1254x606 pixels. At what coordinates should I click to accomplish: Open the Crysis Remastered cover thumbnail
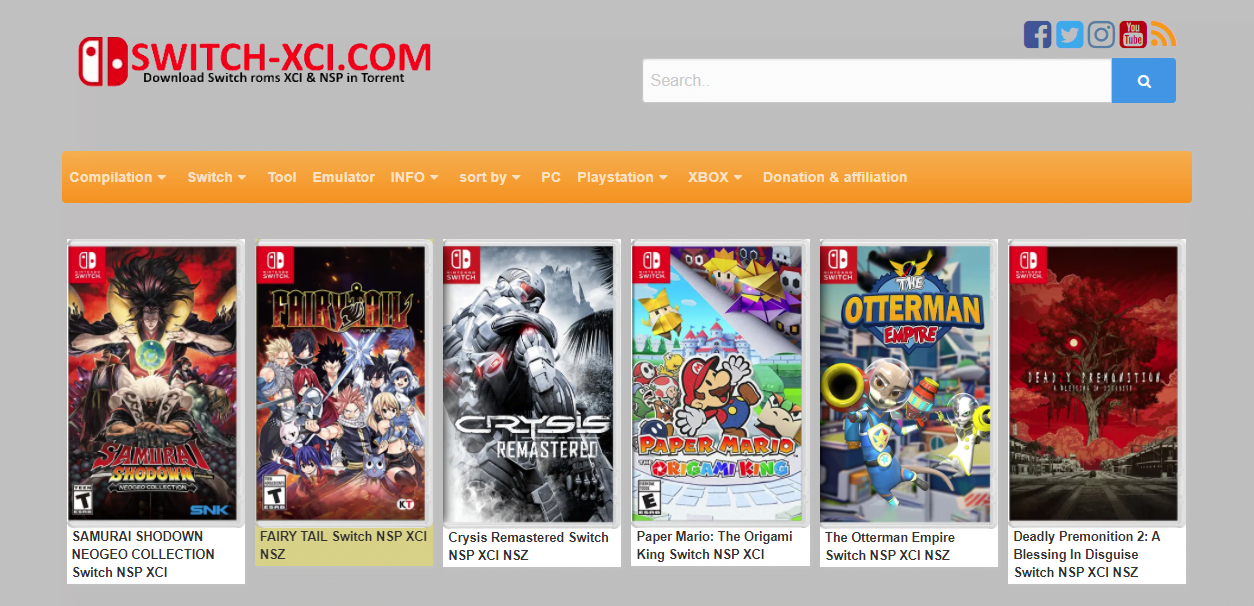[532, 383]
